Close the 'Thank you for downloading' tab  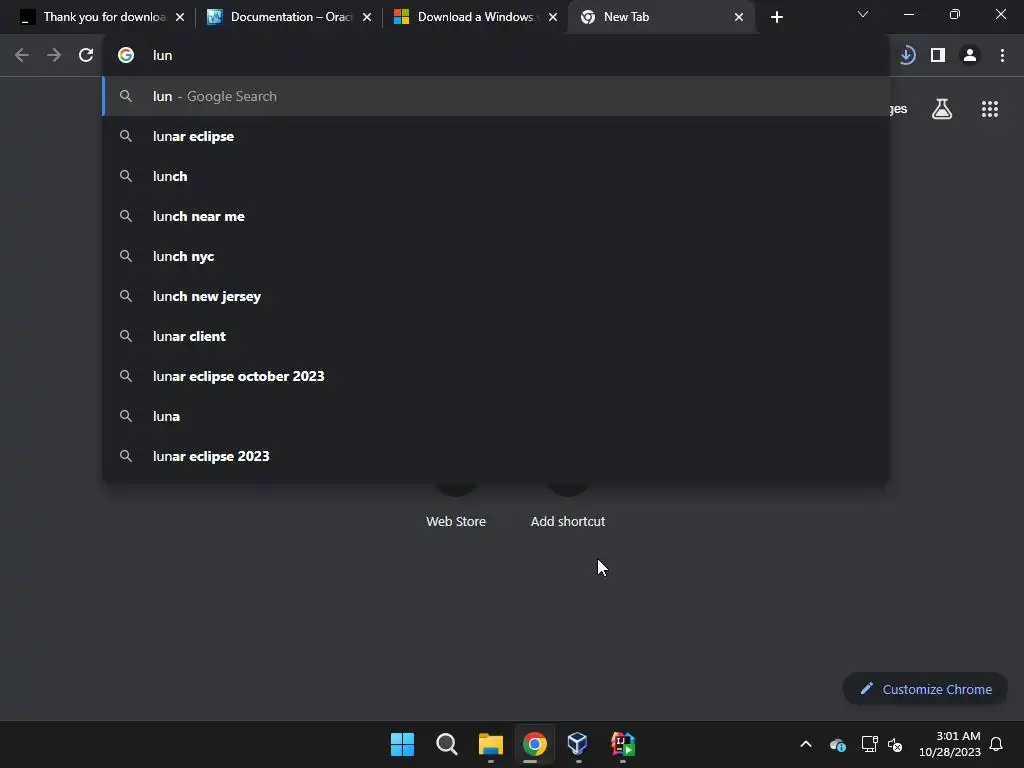pos(180,18)
